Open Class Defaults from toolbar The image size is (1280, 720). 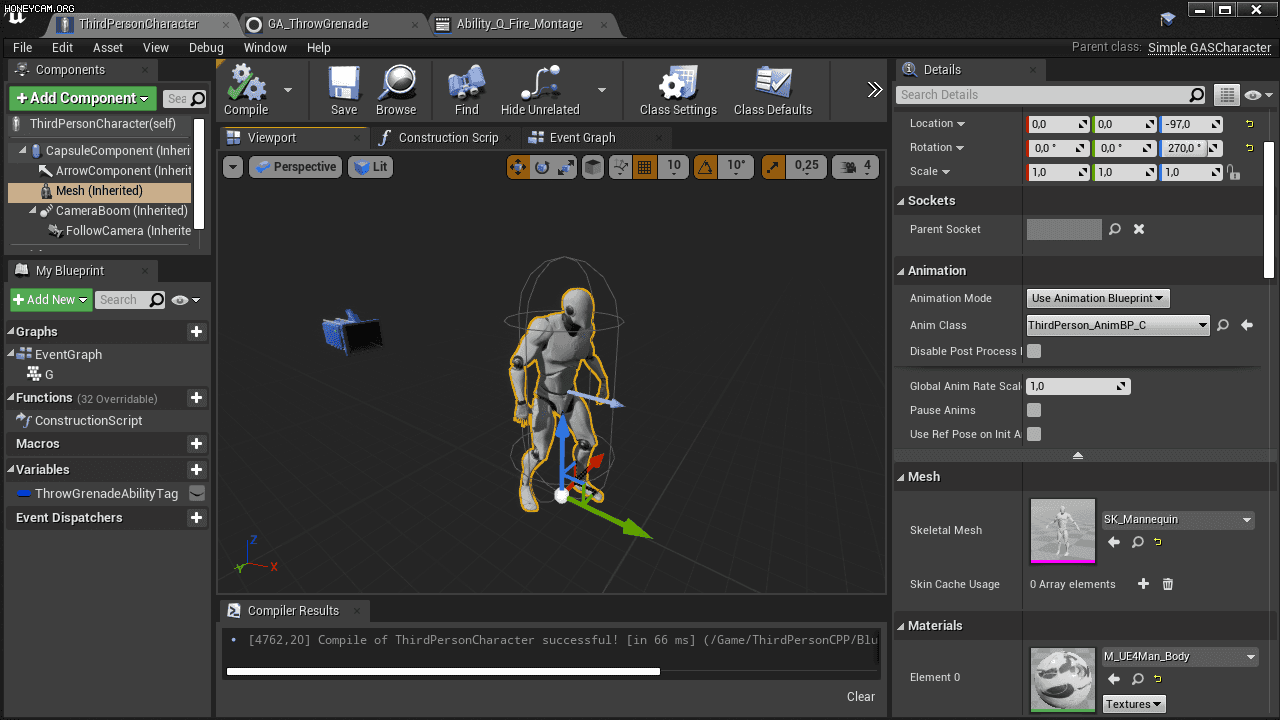pos(772,89)
